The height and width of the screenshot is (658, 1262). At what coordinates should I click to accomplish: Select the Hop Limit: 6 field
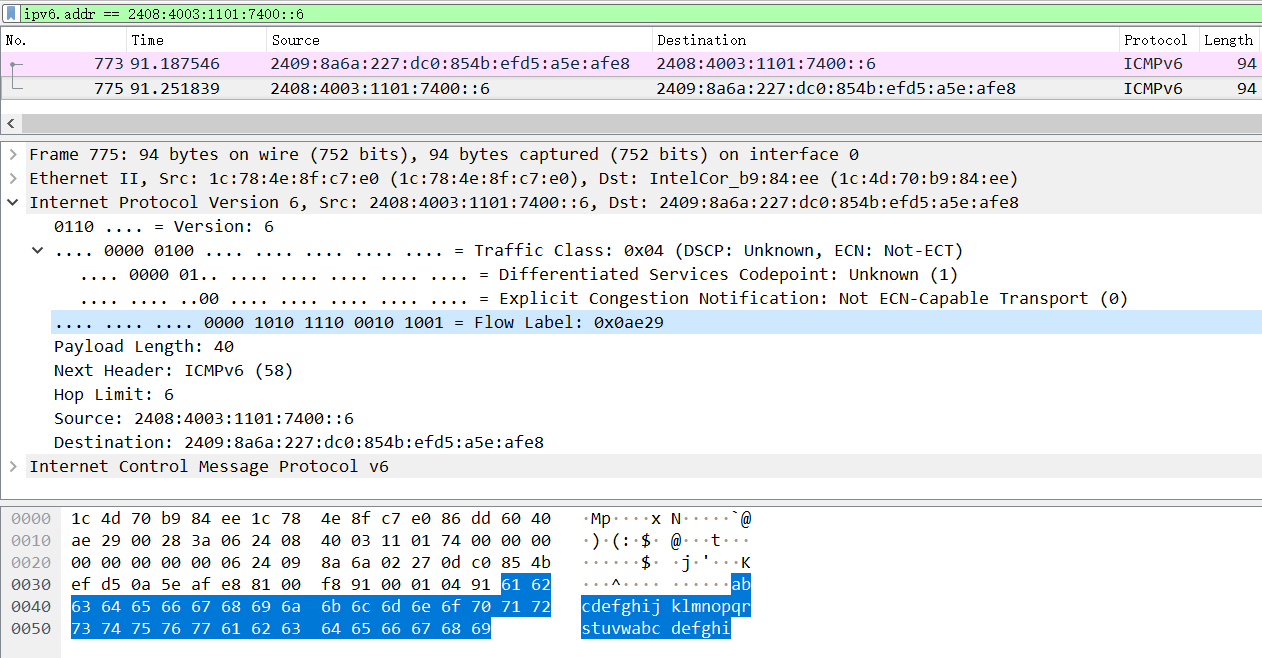click(113, 395)
